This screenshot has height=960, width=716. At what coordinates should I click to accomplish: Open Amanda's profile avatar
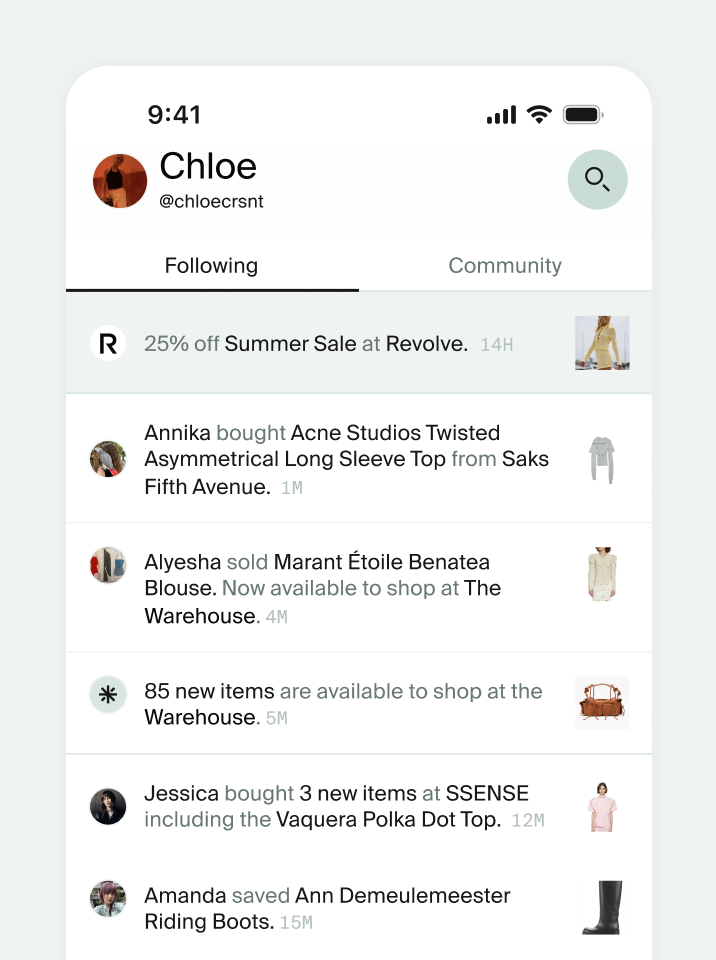click(108, 898)
